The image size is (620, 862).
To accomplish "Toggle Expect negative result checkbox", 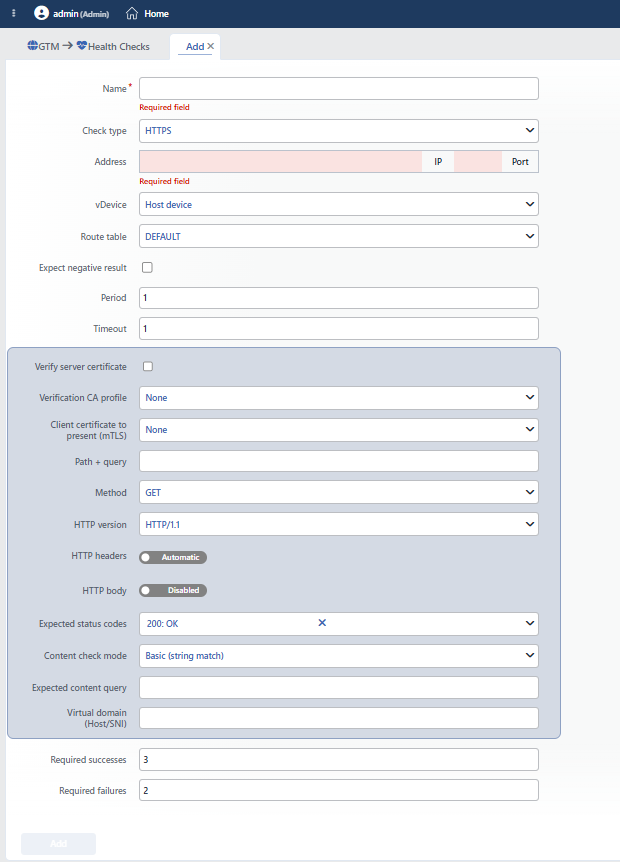I will pos(147,267).
